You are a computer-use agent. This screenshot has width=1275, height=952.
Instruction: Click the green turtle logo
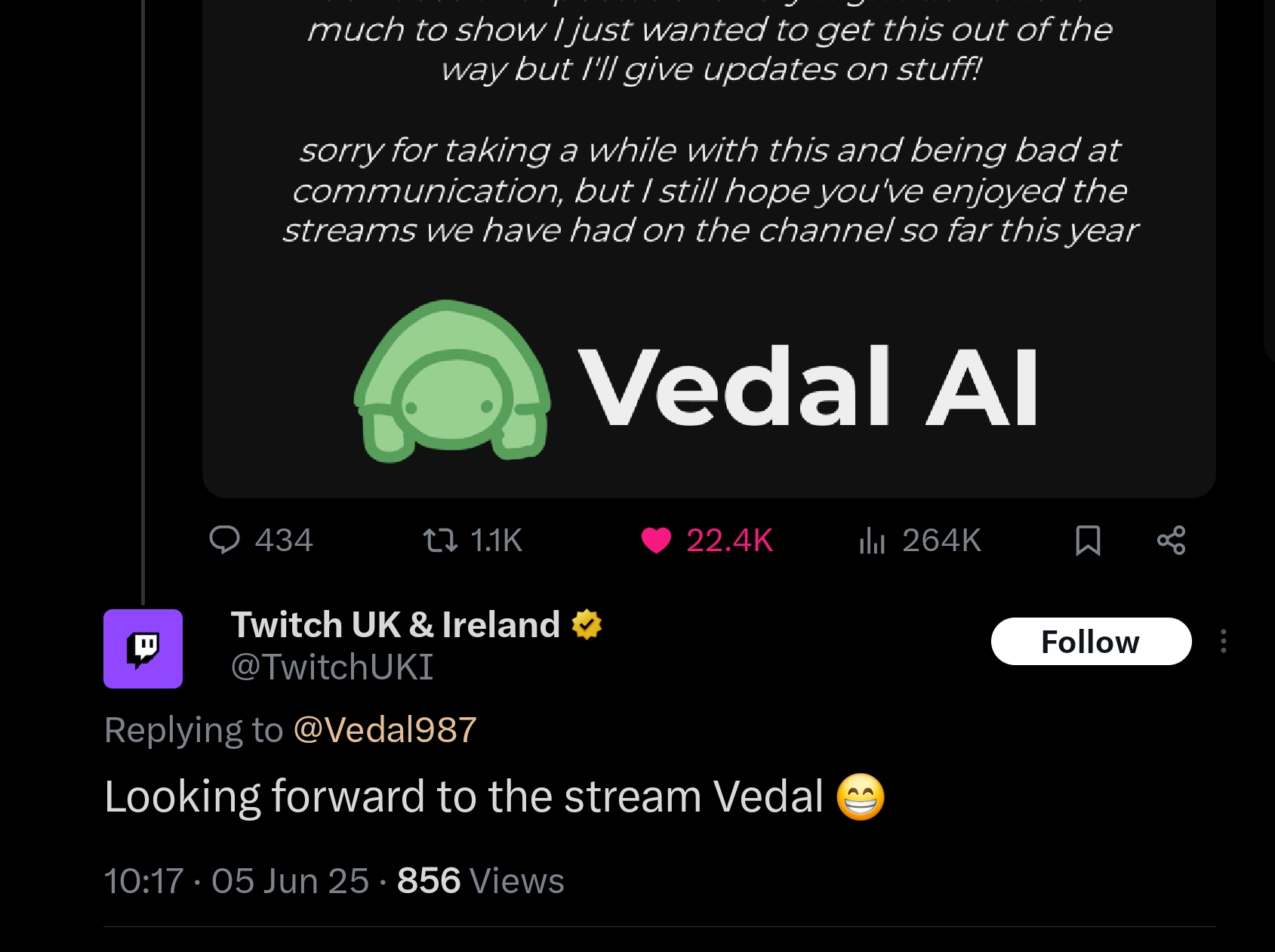coord(452,383)
